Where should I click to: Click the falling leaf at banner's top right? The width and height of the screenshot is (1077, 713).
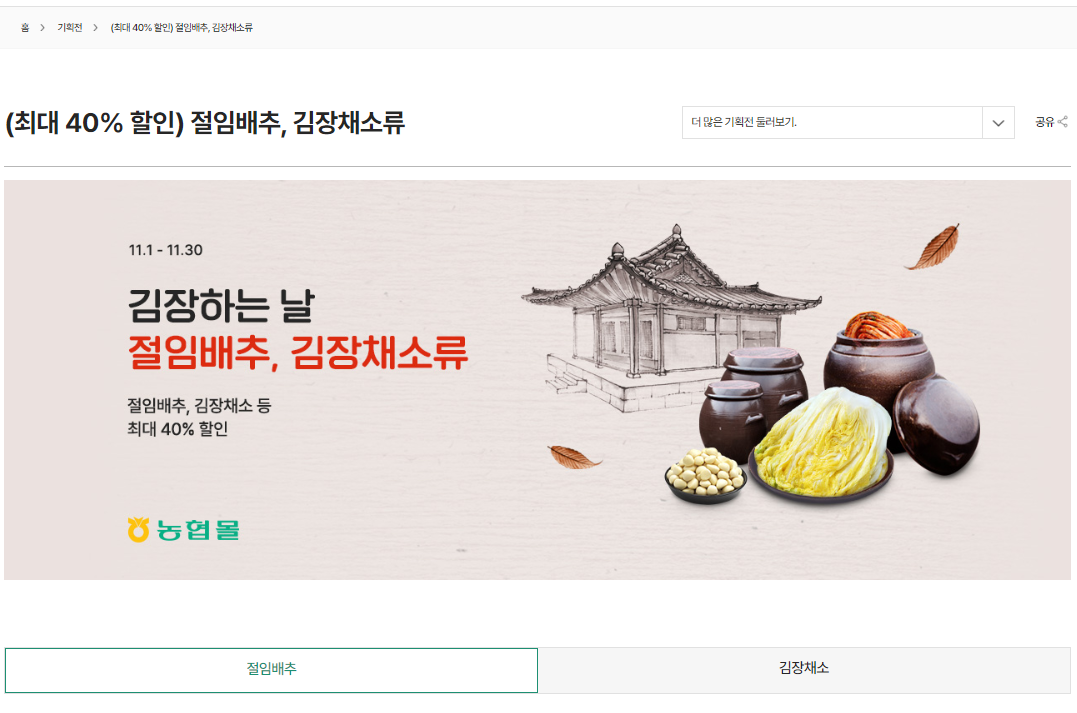(933, 247)
